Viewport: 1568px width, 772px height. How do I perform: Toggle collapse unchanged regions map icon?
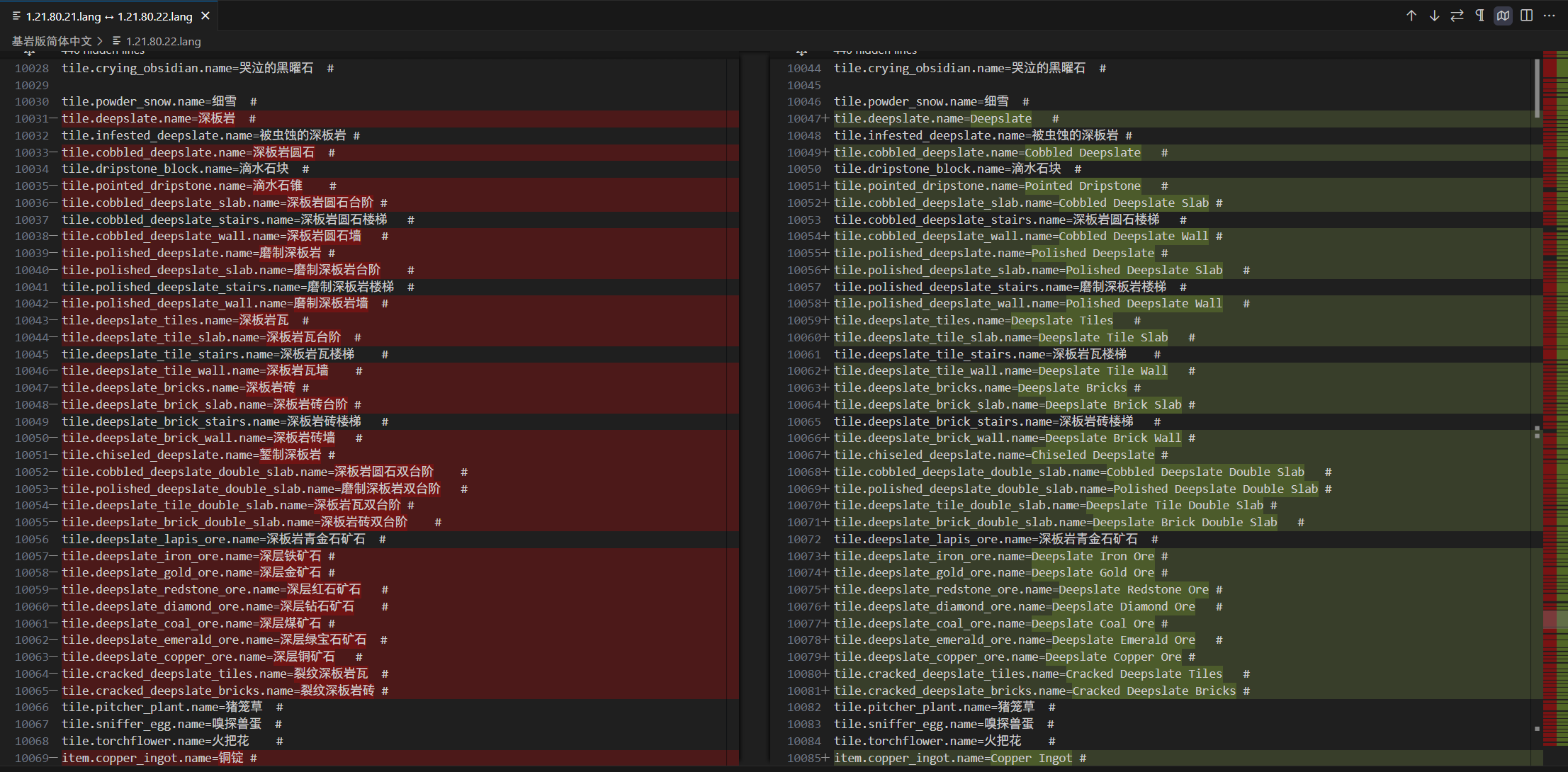point(1503,16)
